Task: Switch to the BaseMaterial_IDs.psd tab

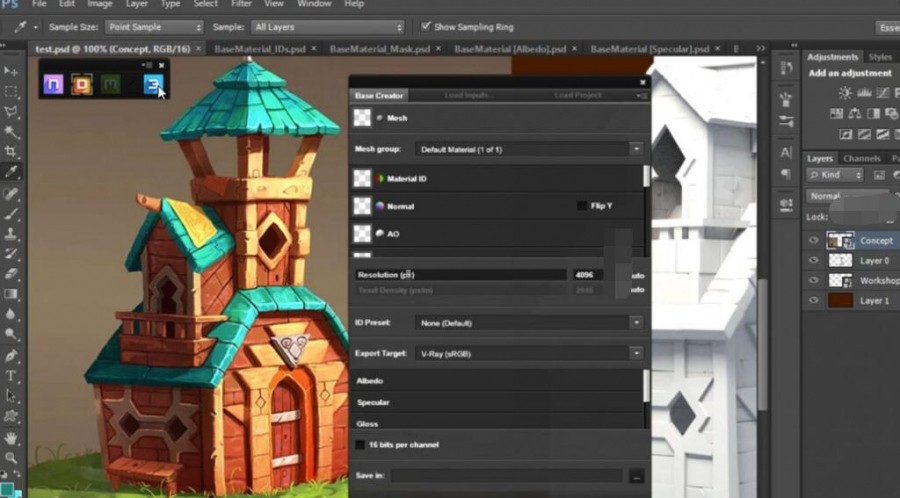Action: point(259,49)
